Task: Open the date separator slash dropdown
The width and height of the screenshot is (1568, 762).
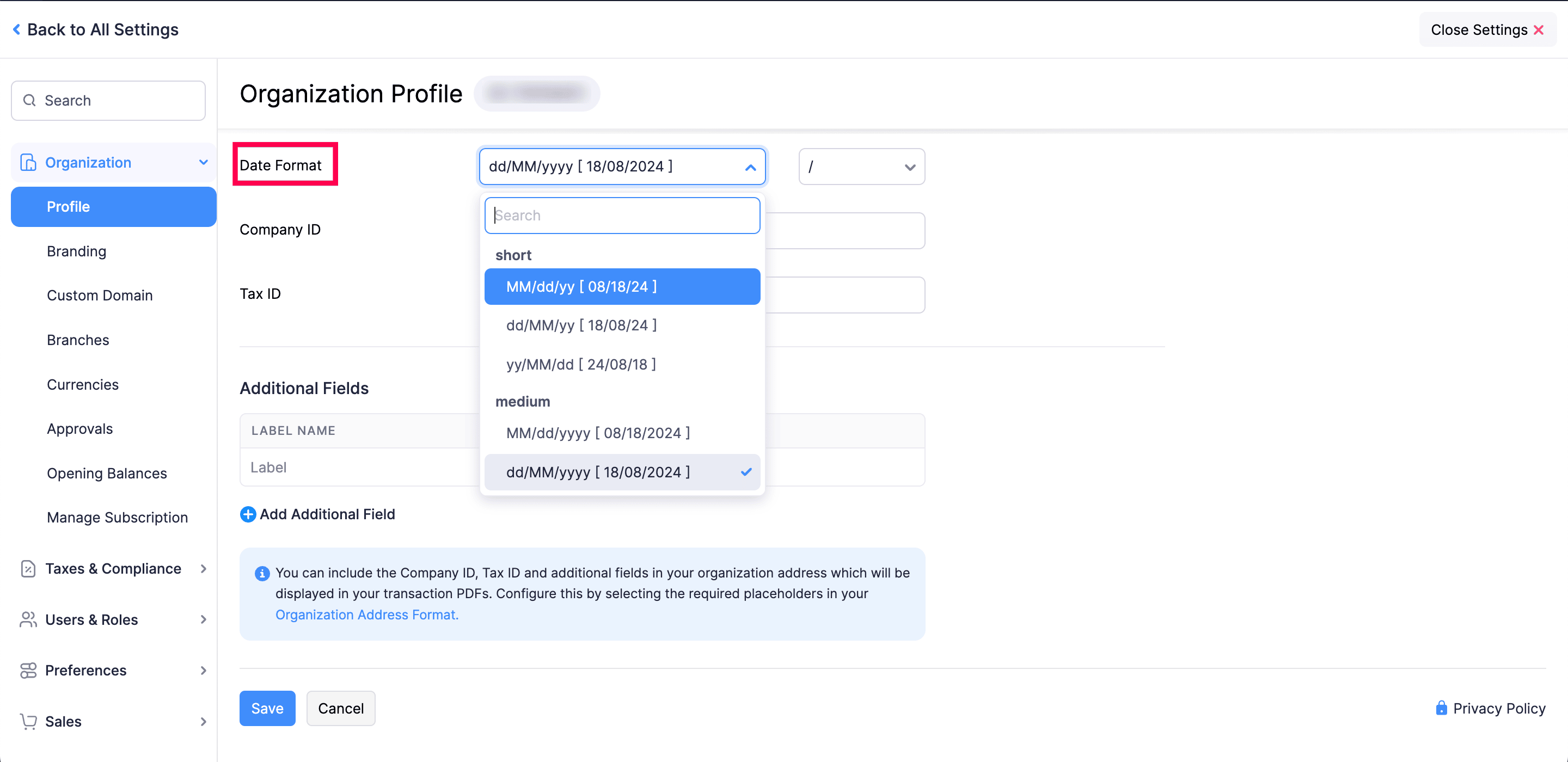Action: pos(861,167)
